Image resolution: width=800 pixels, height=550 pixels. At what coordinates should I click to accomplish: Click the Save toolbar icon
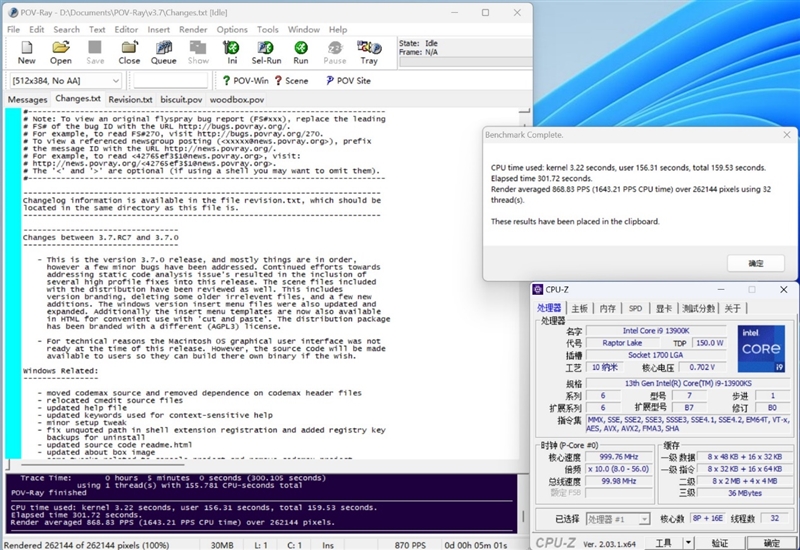pyautogui.click(x=95, y=53)
